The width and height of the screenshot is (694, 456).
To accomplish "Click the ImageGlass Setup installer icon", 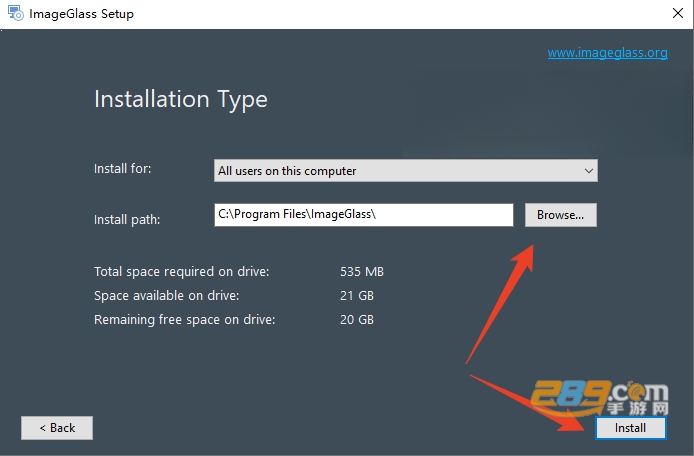I will (15, 13).
